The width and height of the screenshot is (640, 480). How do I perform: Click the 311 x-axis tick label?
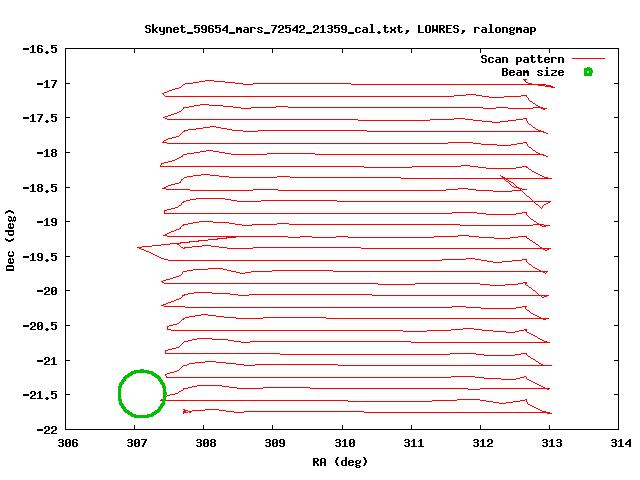[x=413, y=443]
